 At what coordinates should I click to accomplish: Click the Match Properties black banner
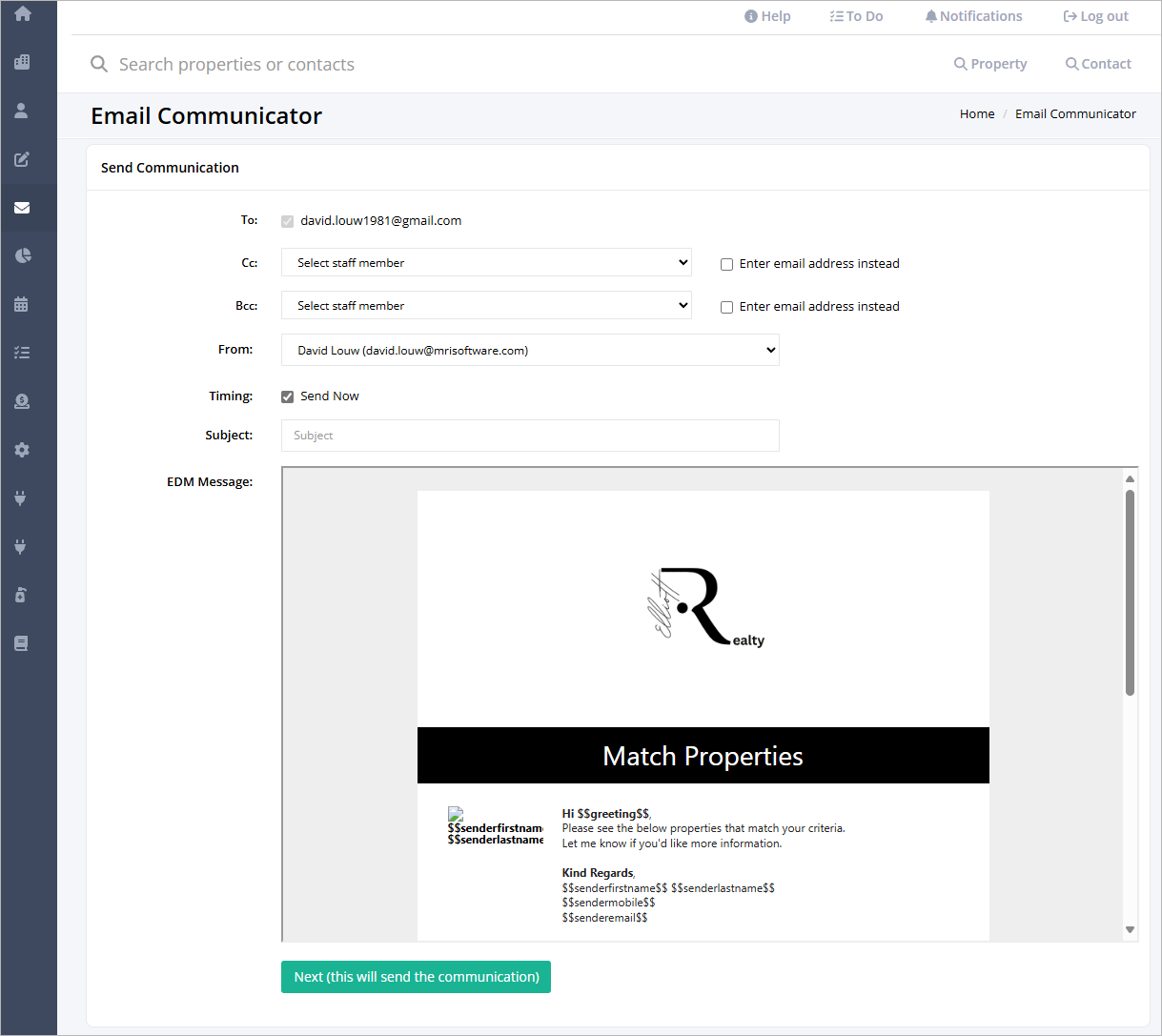coord(703,756)
